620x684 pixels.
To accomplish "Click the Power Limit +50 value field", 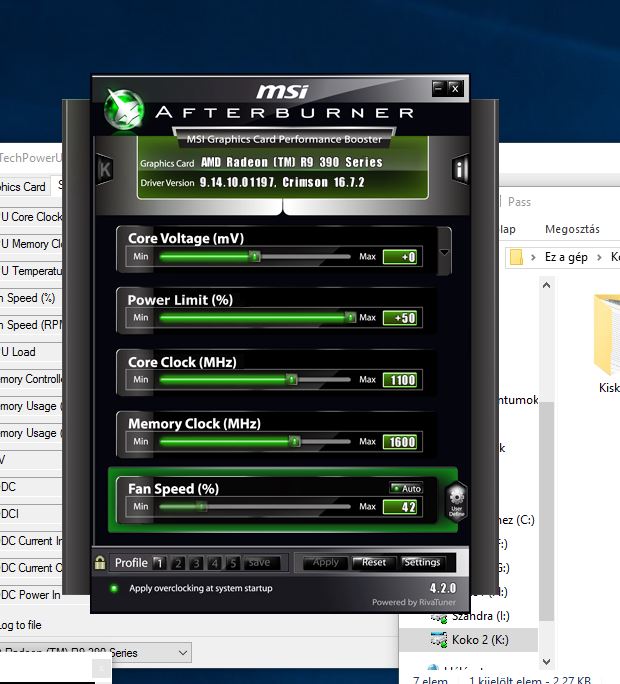I will (x=400, y=318).
